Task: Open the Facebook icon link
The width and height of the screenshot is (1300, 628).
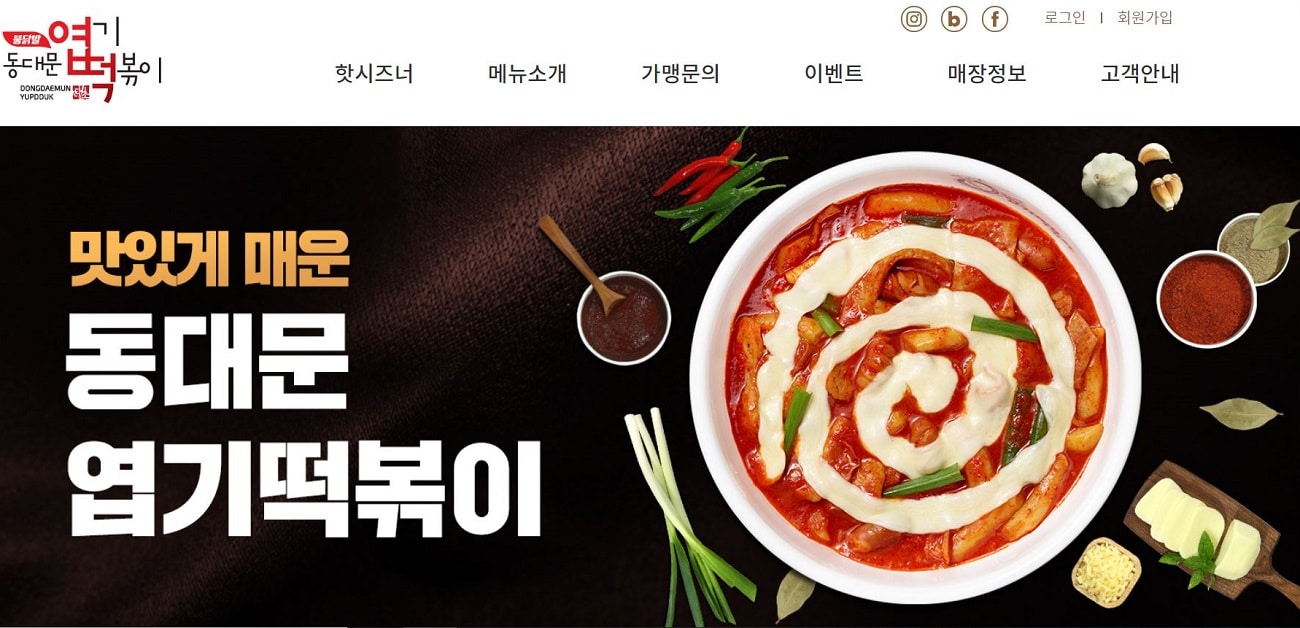Action: coord(995,19)
